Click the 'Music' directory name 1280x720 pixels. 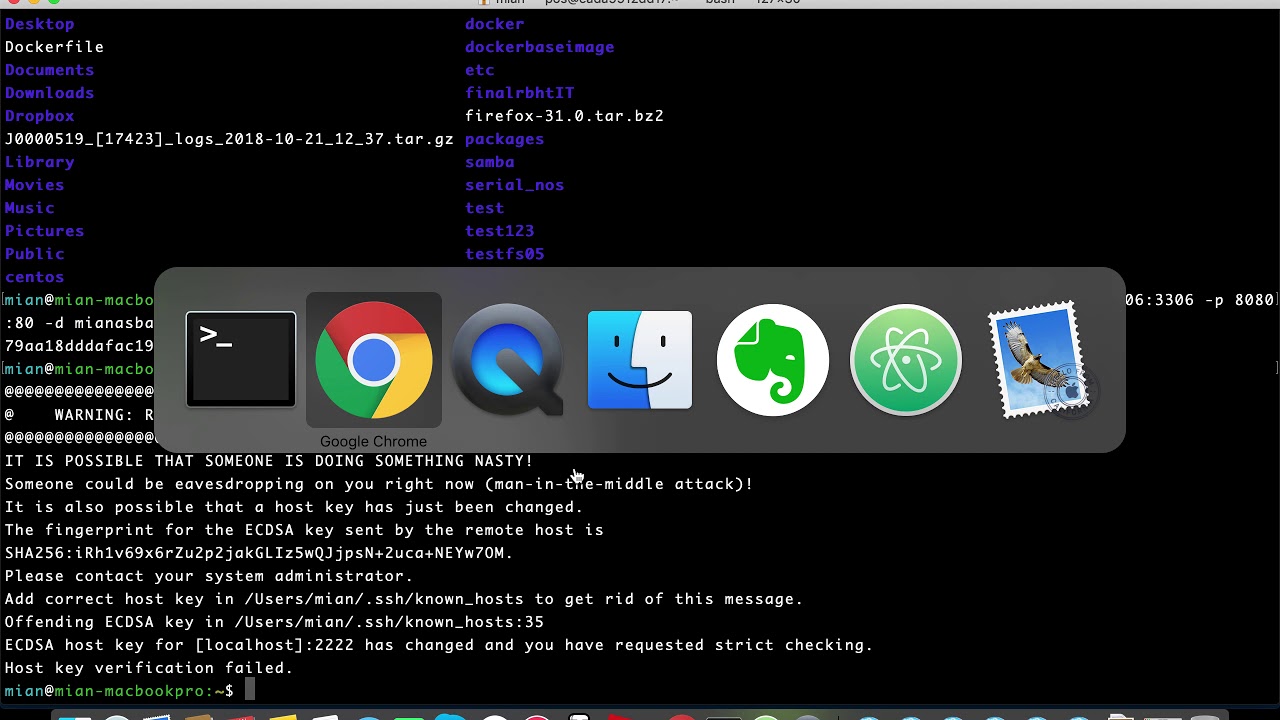[29, 208]
